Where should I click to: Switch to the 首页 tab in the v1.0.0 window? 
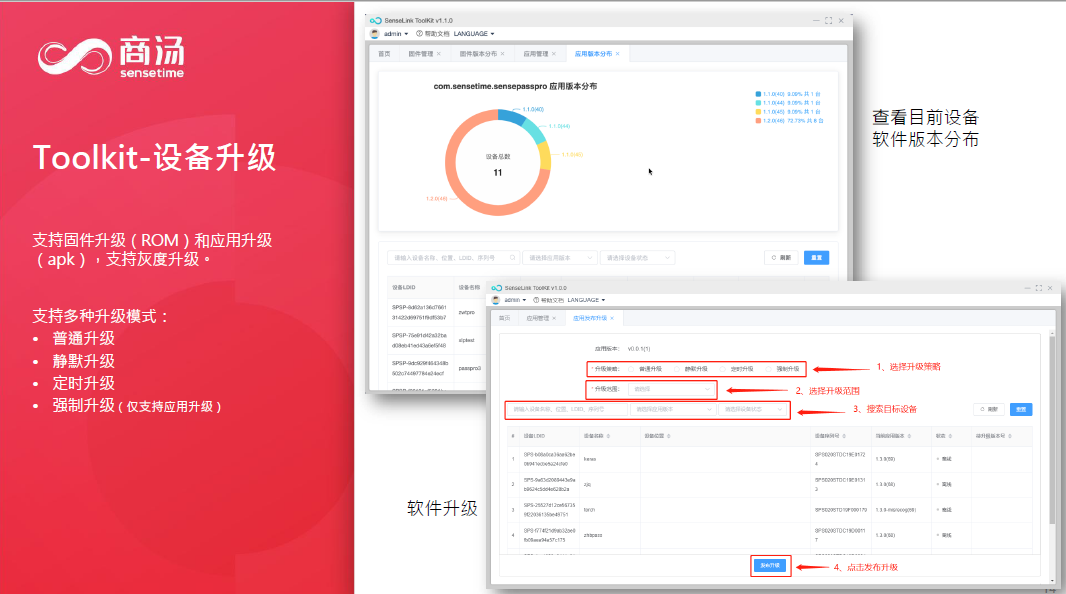click(x=504, y=318)
